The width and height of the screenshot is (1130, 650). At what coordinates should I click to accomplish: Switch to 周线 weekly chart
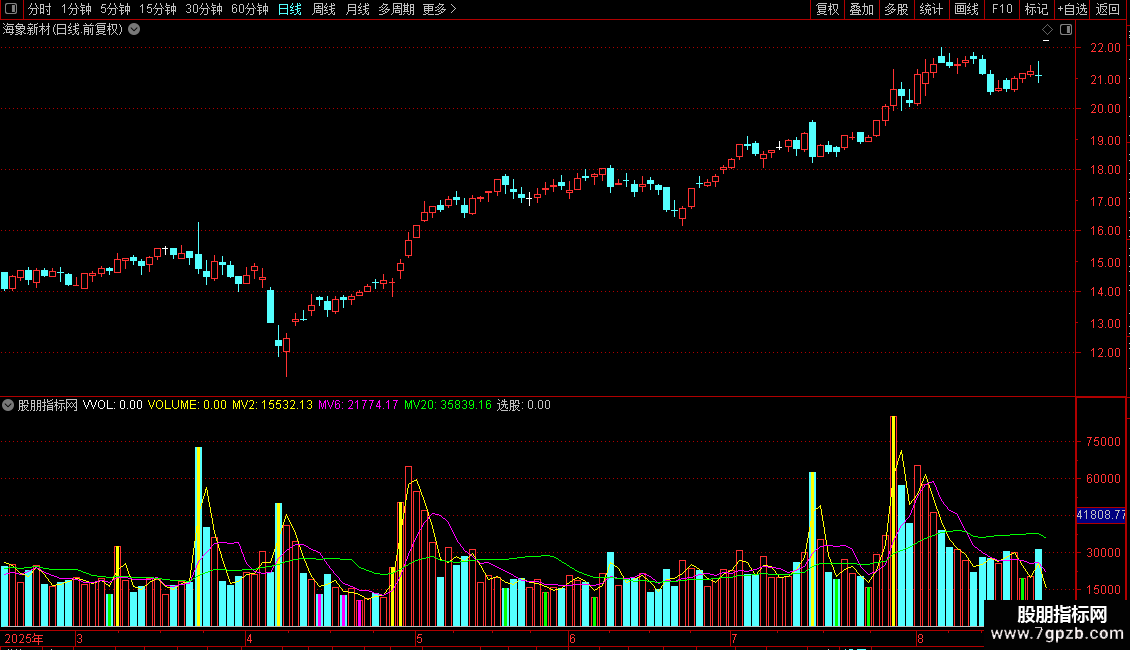[324, 9]
